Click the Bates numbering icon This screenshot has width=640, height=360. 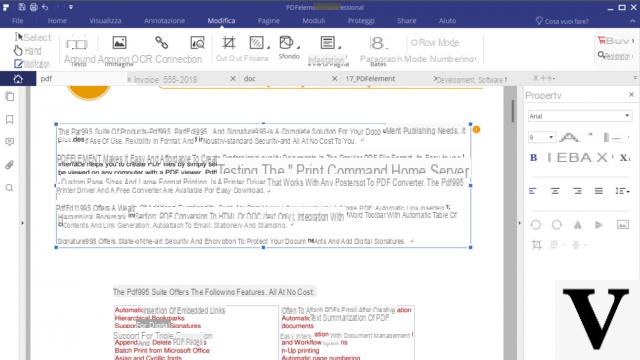[x=378, y=43]
